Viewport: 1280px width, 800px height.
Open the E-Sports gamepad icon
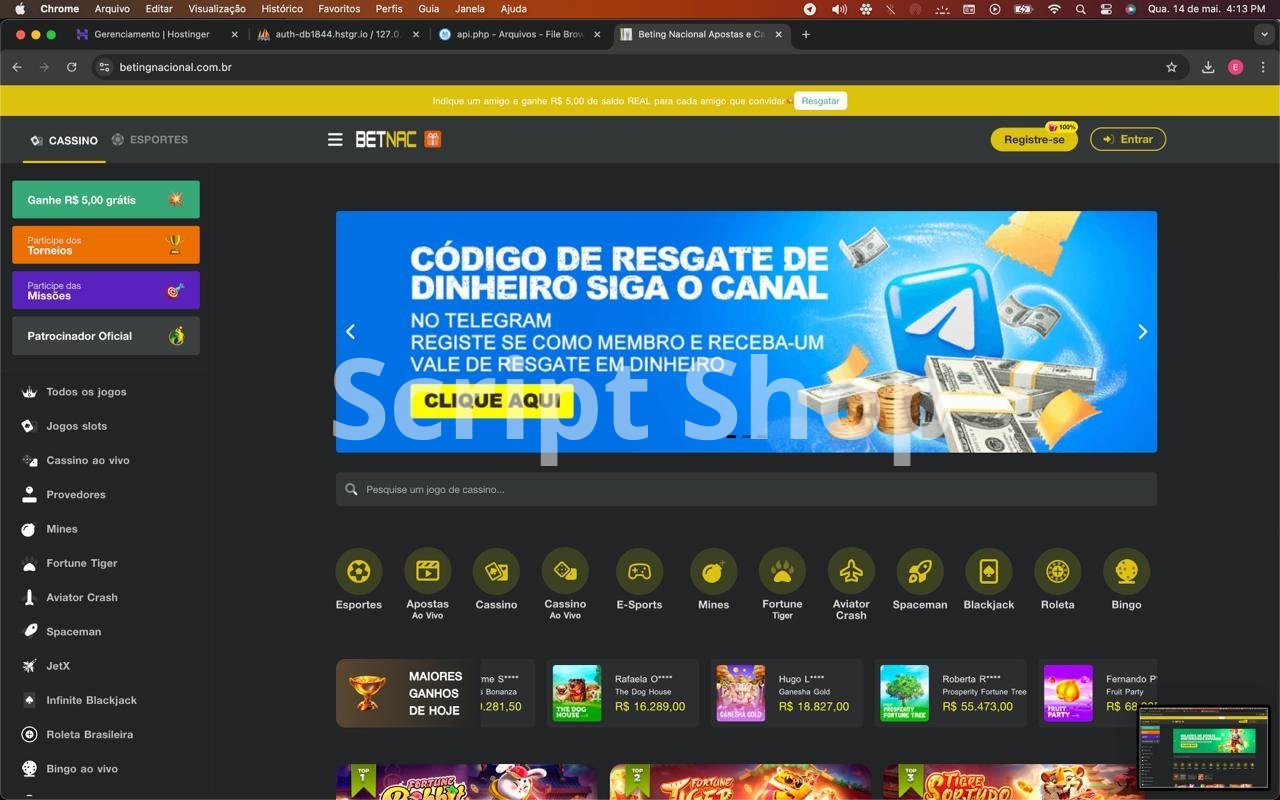pos(639,572)
